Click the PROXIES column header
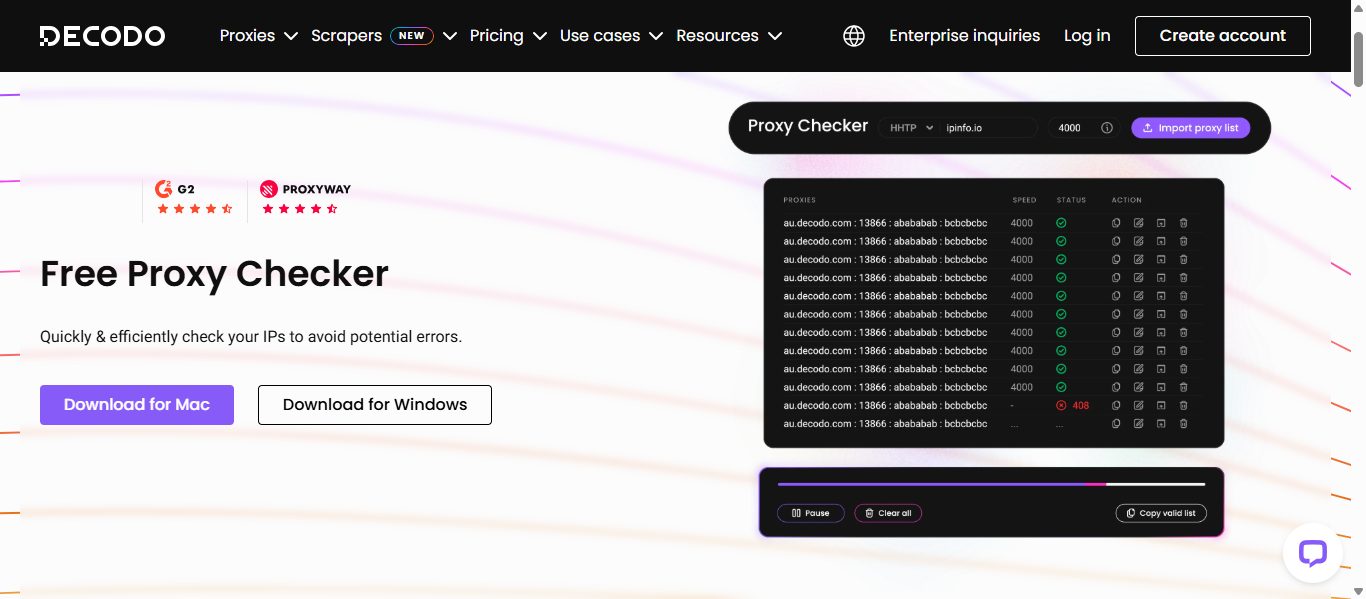The width and height of the screenshot is (1366, 599). click(799, 200)
